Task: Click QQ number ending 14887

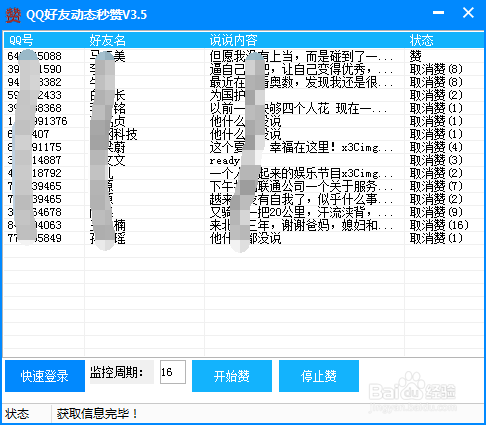Action: tap(34, 160)
